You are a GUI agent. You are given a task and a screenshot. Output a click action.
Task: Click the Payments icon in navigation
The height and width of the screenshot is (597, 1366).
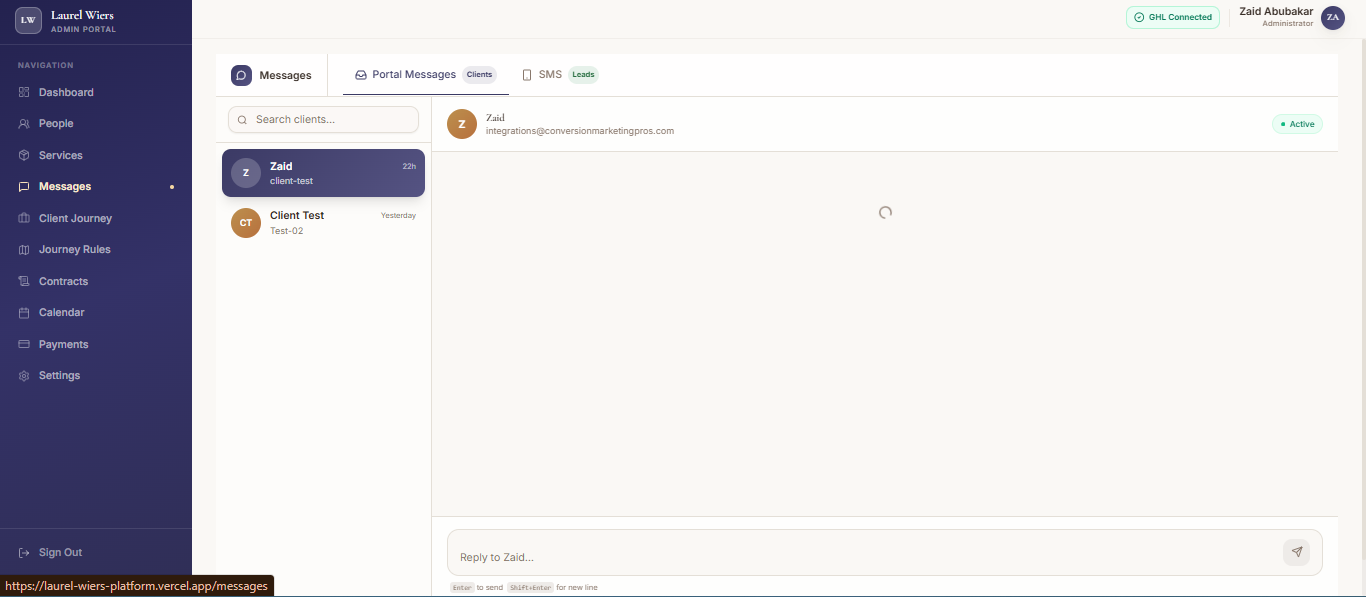pos(22,343)
